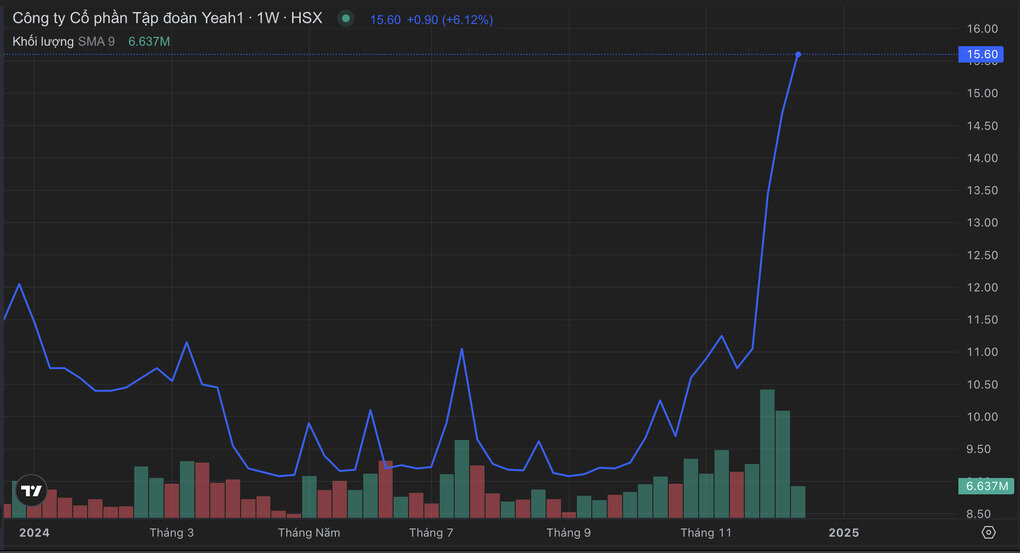The image size is (1020, 553).
Task: Click the +0.90 (+6.12%) change text
Action: (x=450, y=20)
